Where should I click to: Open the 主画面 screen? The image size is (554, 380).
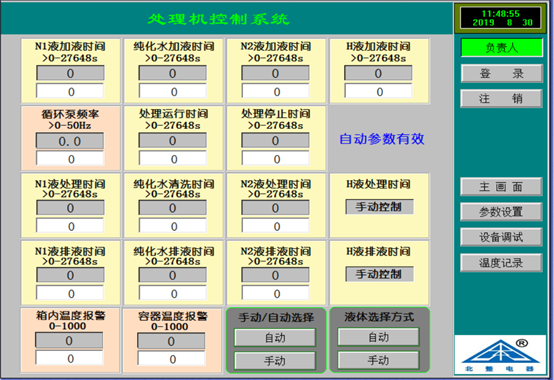point(501,186)
